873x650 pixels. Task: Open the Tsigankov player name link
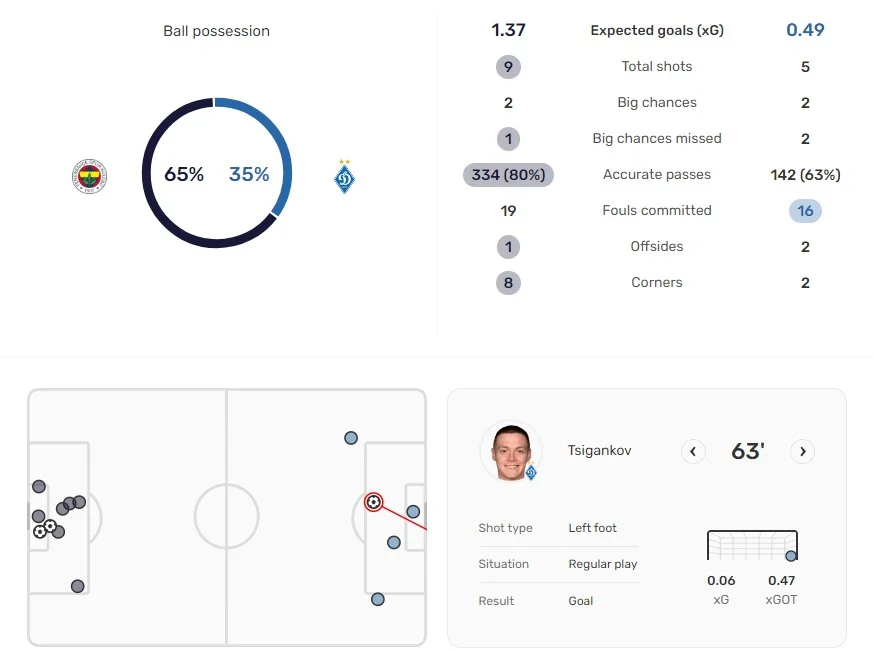pos(599,451)
